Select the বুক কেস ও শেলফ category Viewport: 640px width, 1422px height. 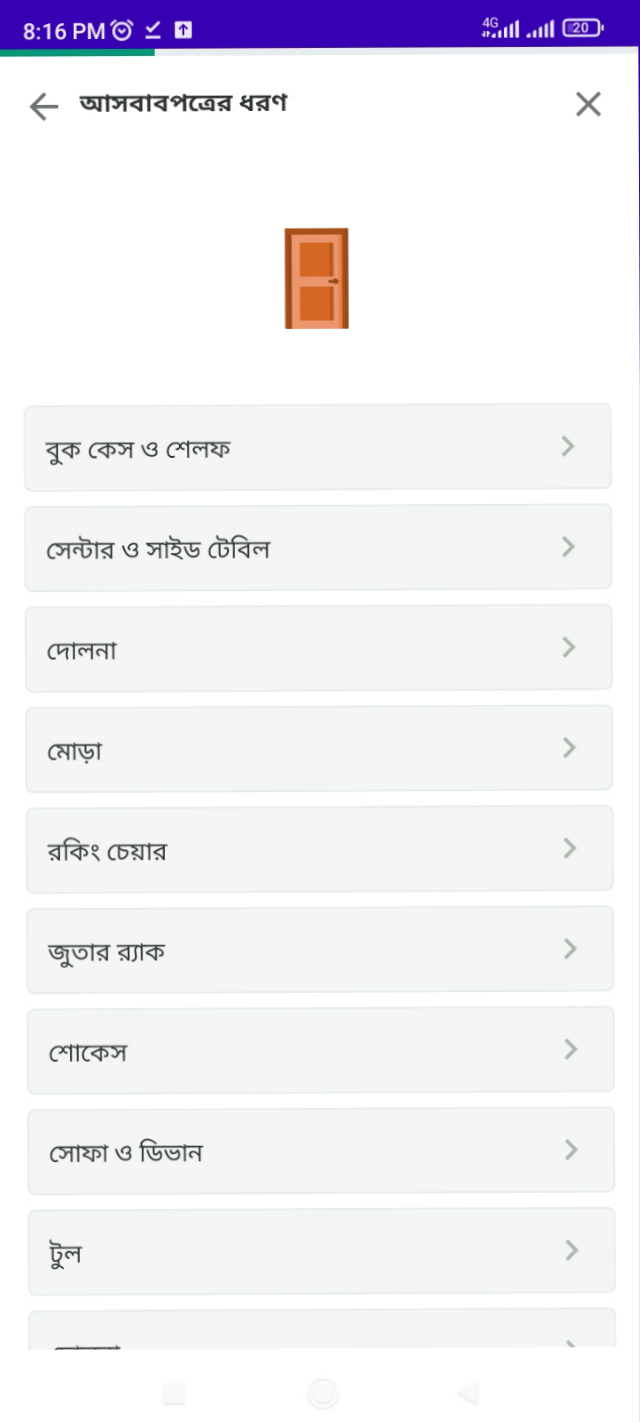pos(318,446)
